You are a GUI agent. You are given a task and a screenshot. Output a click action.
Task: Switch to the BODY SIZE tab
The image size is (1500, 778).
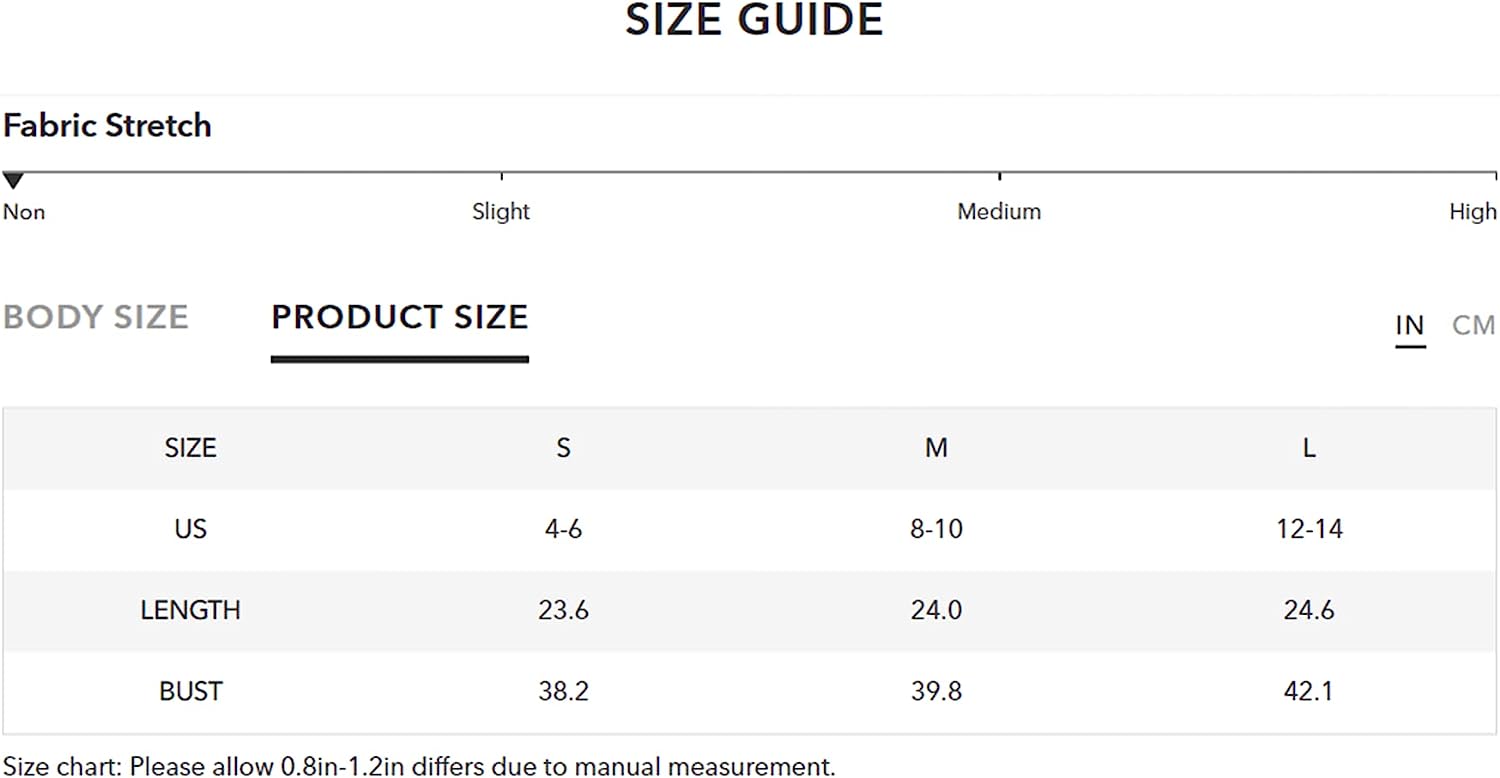coord(96,317)
